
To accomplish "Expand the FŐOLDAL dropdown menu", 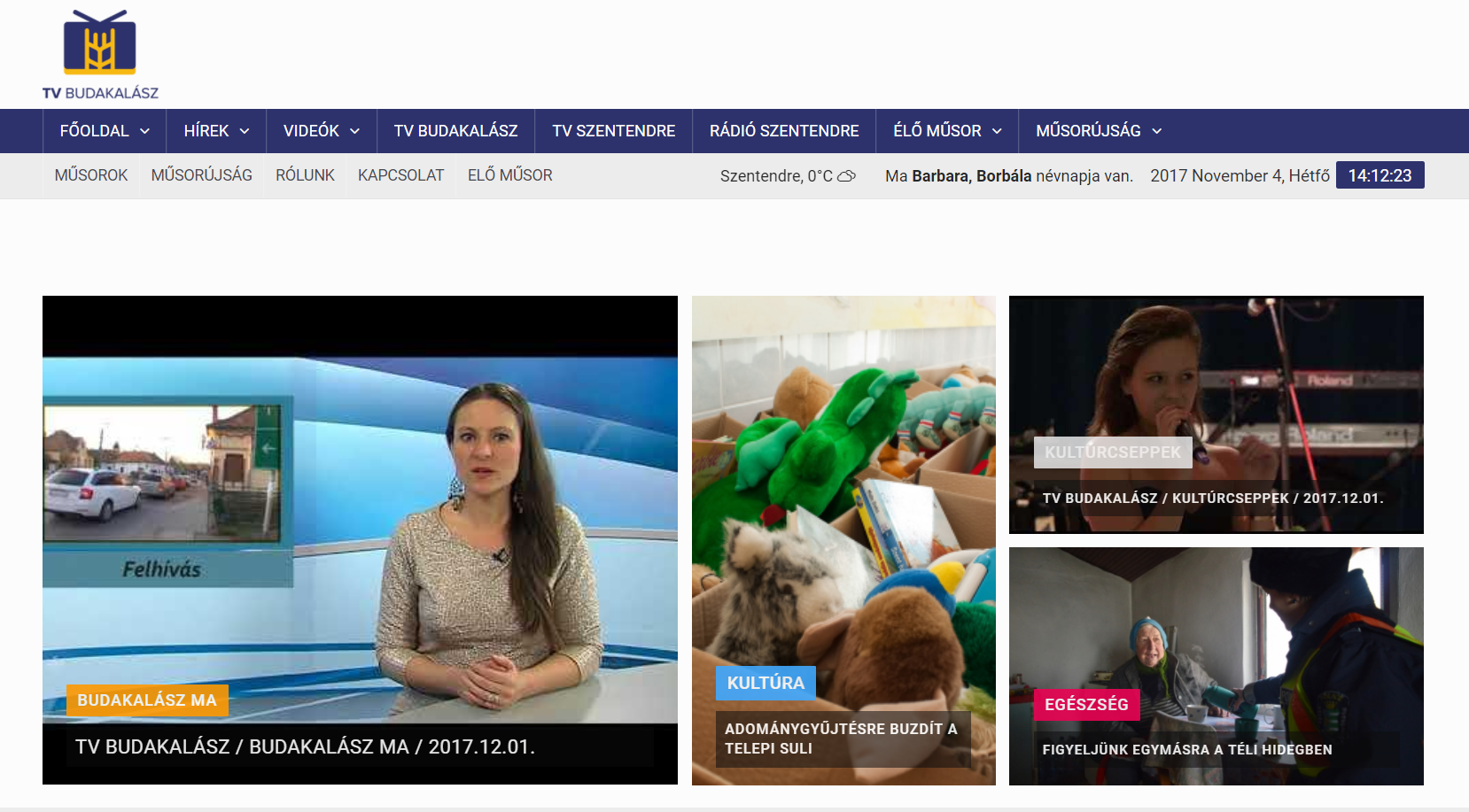I will pyautogui.click(x=105, y=131).
